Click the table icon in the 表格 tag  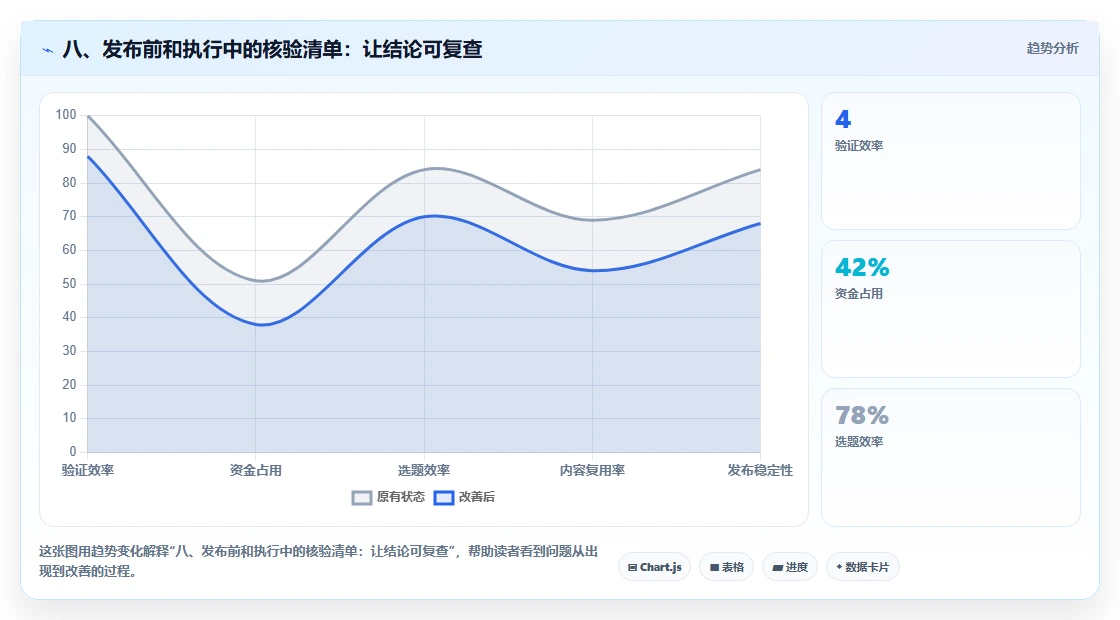[714, 568]
